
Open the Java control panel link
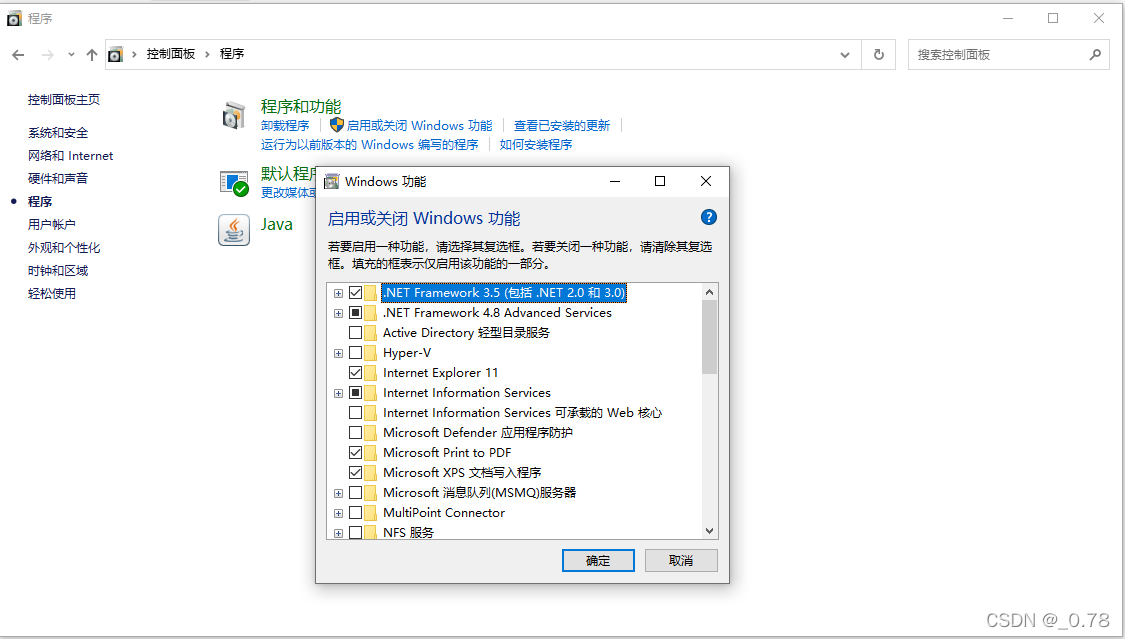coord(276,224)
